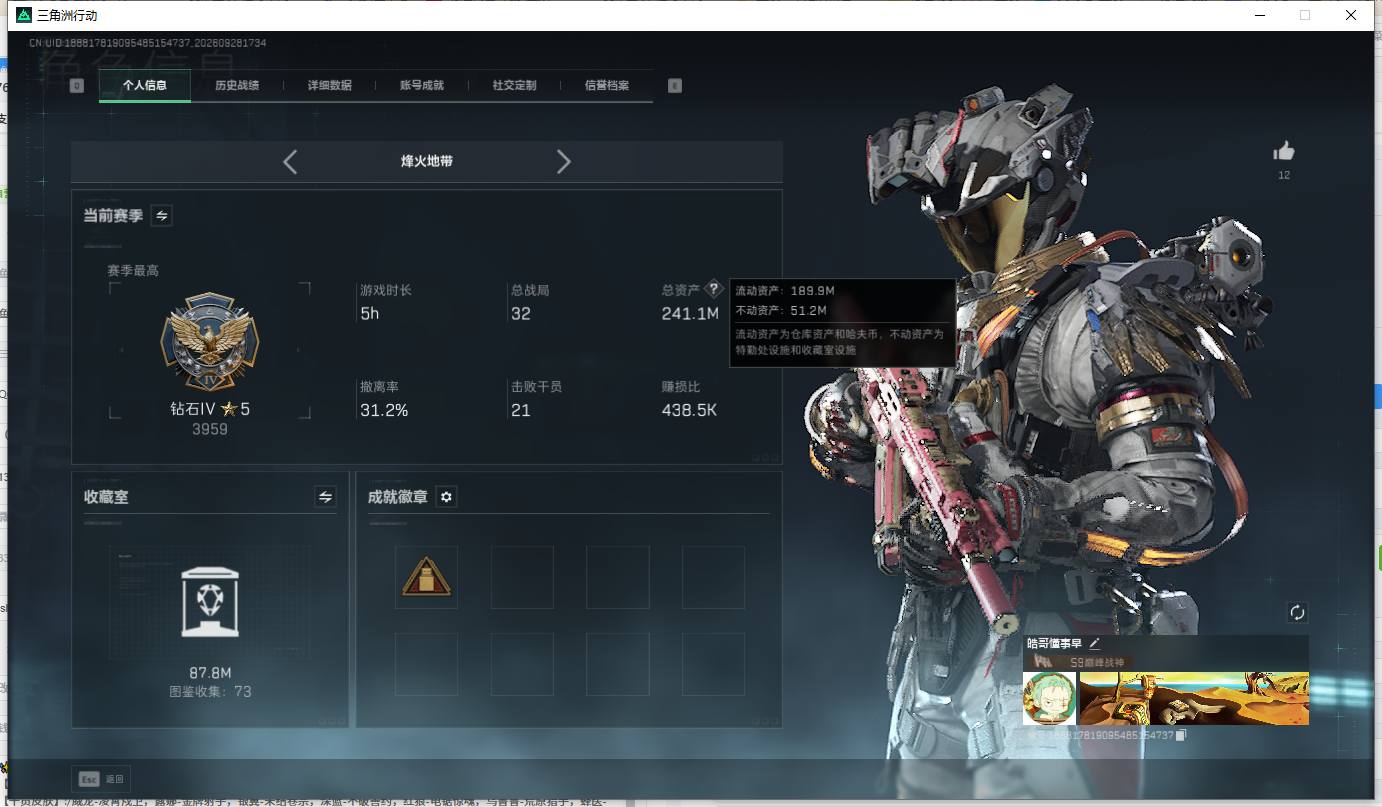This screenshot has height=807, width=1382.
Task: Open the 详细数据 tab
Action: 330,86
